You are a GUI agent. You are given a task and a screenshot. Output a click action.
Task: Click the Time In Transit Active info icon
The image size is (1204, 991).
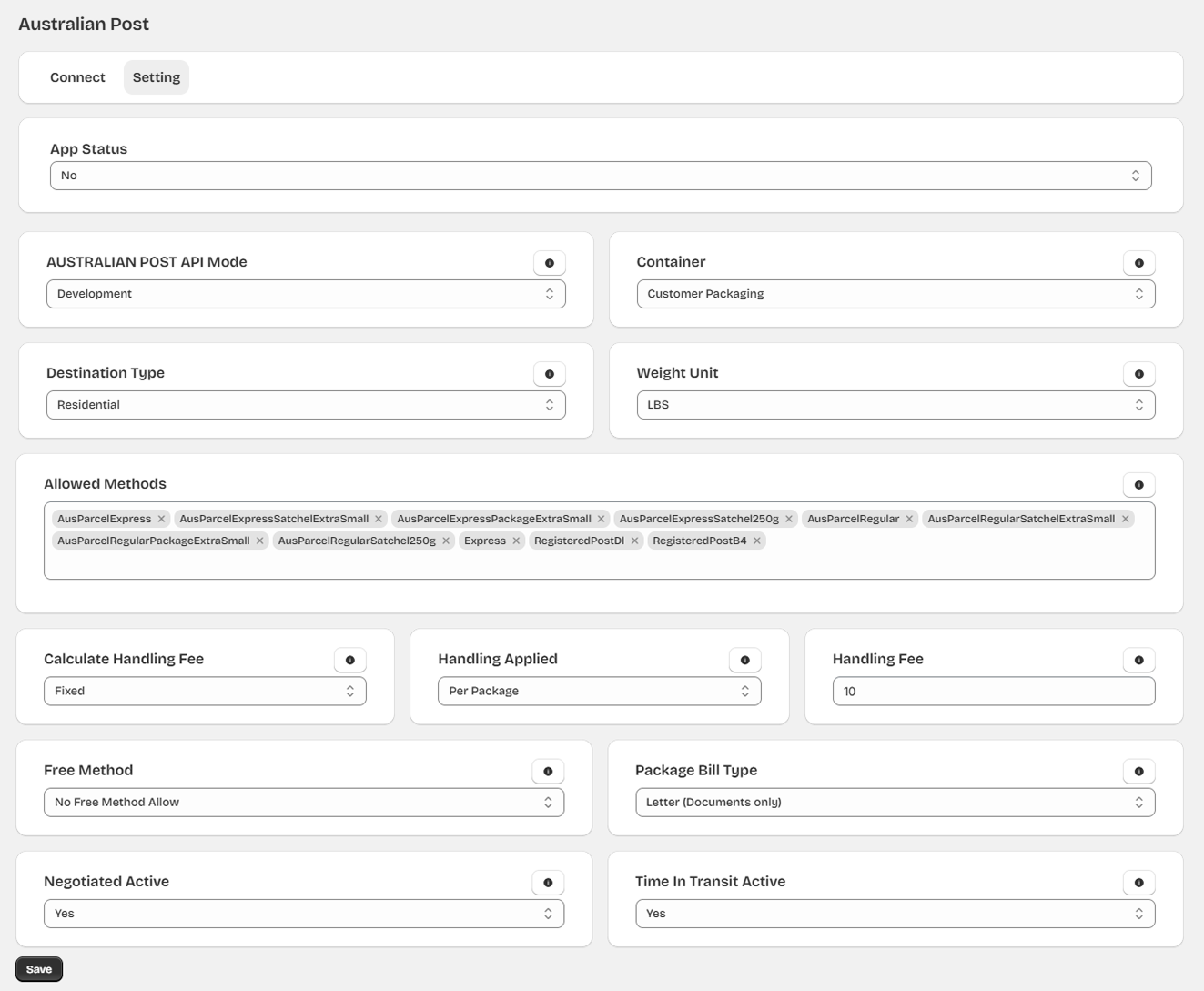1138,883
